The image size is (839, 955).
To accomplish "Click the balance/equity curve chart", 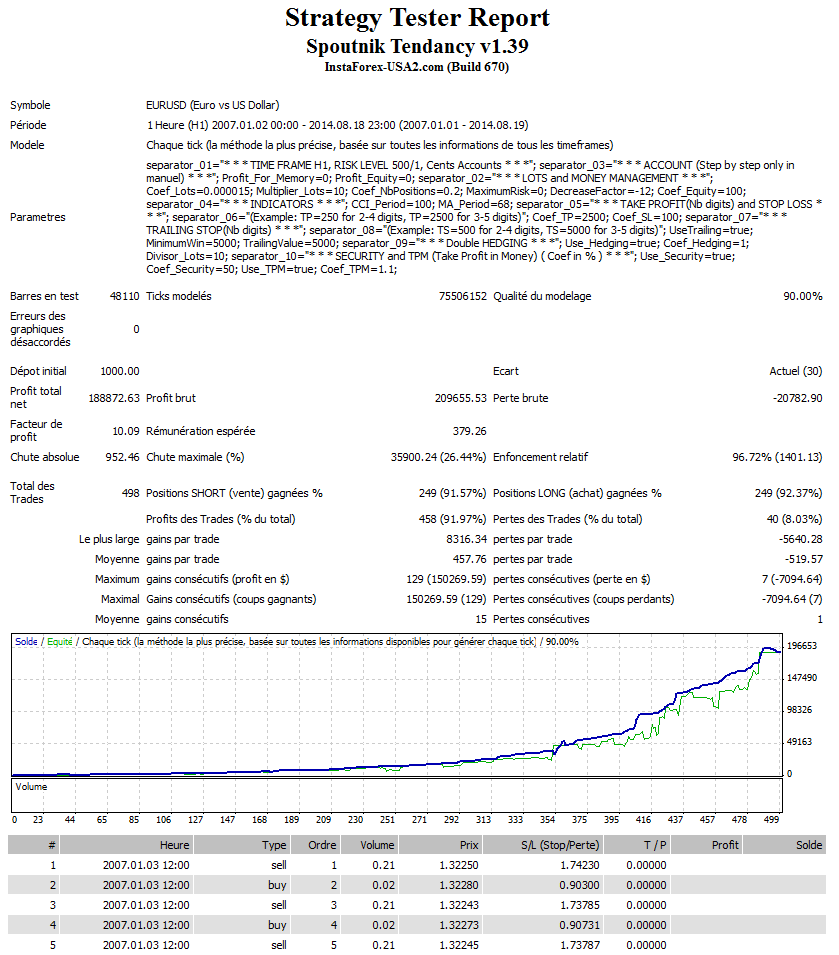I will pyautogui.click(x=397, y=705).
